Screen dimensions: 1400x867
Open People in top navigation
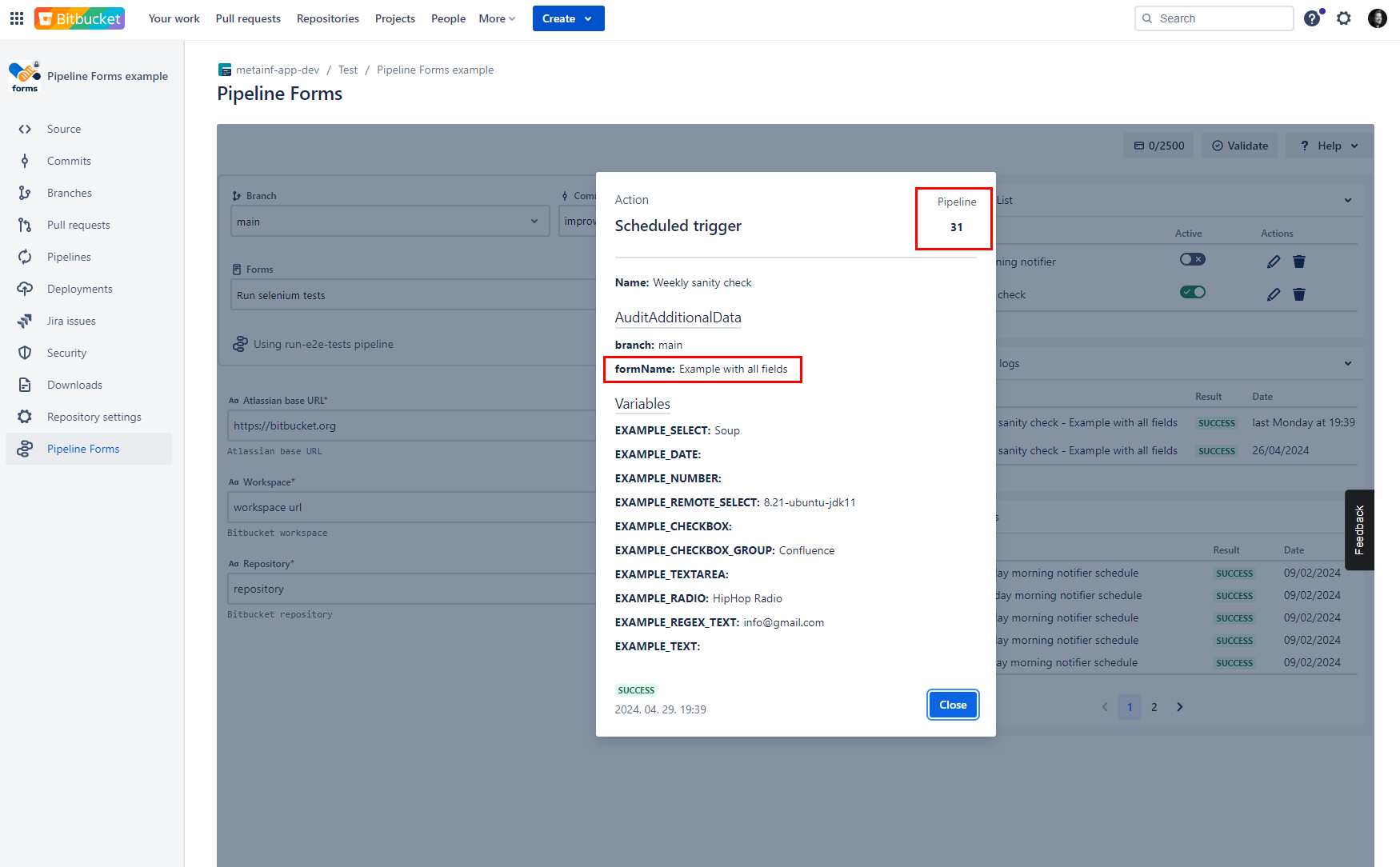(448, 18)
